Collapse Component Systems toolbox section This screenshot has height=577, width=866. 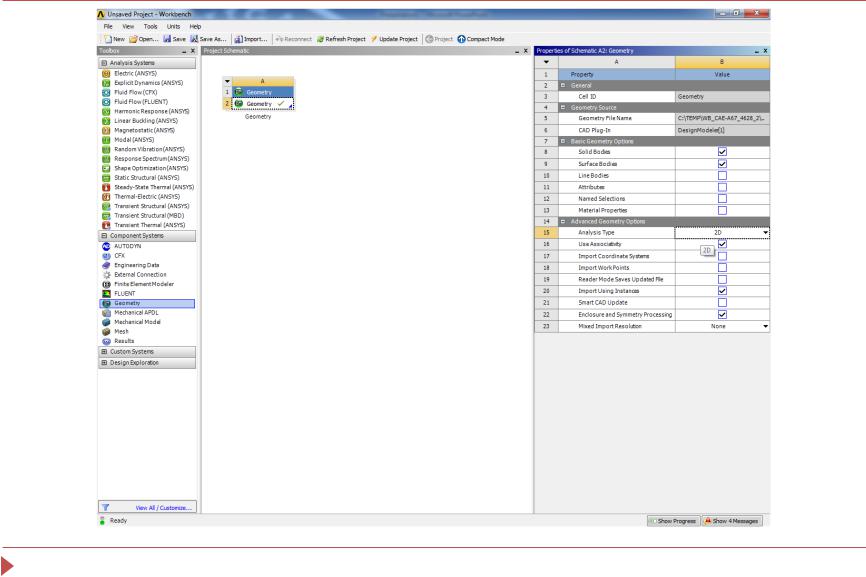(104, 236)
